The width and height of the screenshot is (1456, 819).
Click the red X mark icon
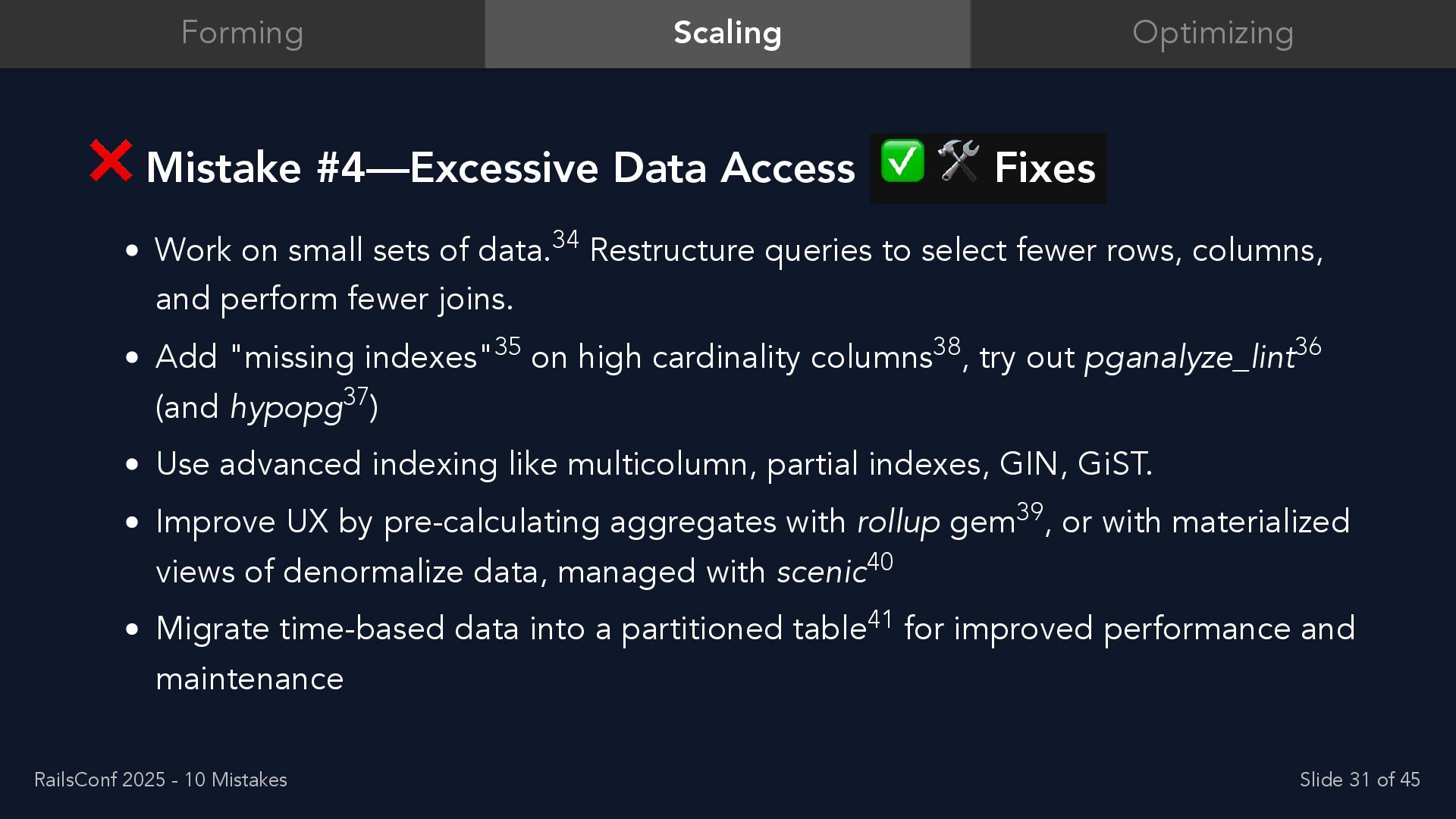coord(111,160)
